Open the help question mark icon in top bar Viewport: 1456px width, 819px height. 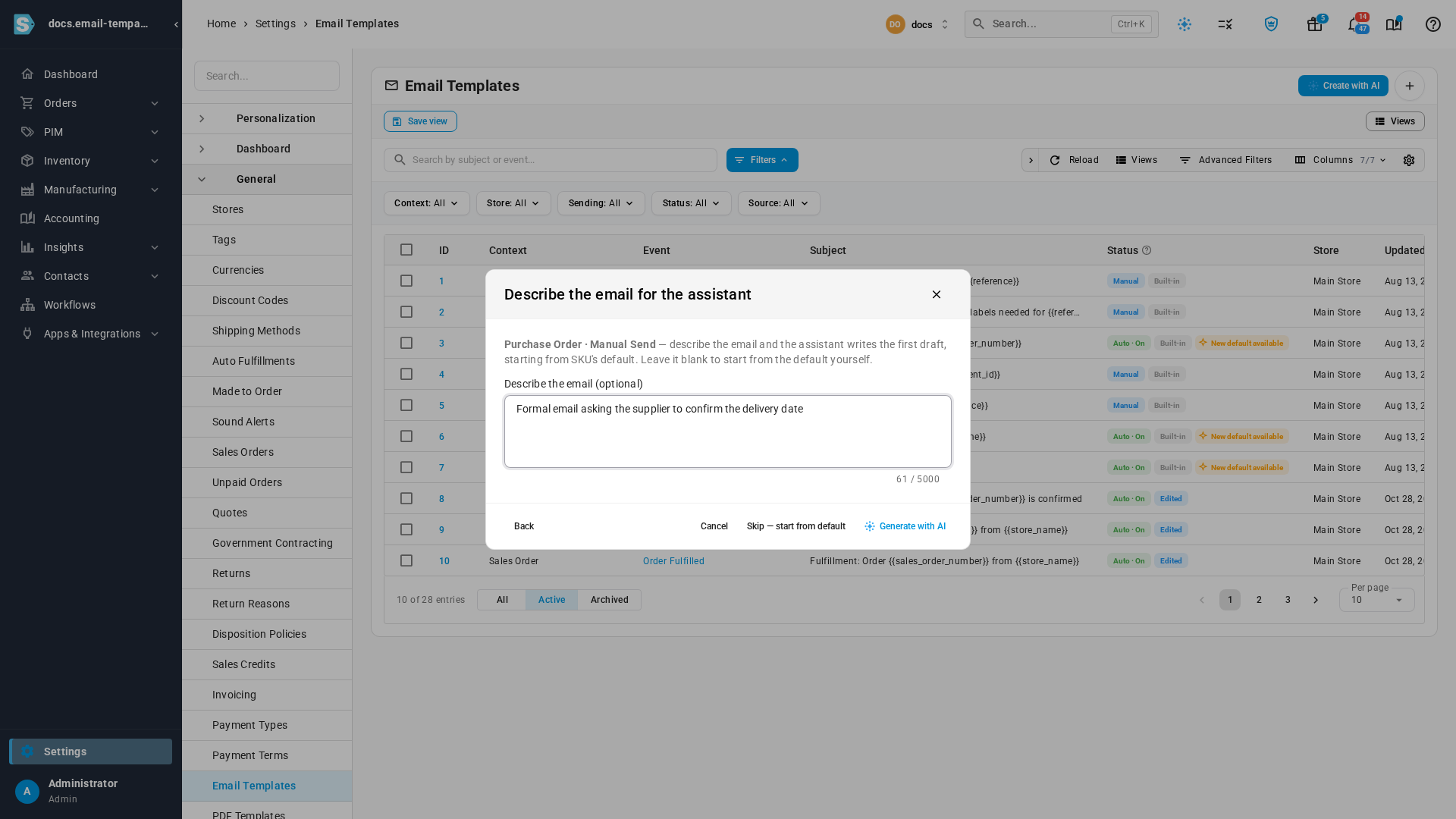point(1432,24)
